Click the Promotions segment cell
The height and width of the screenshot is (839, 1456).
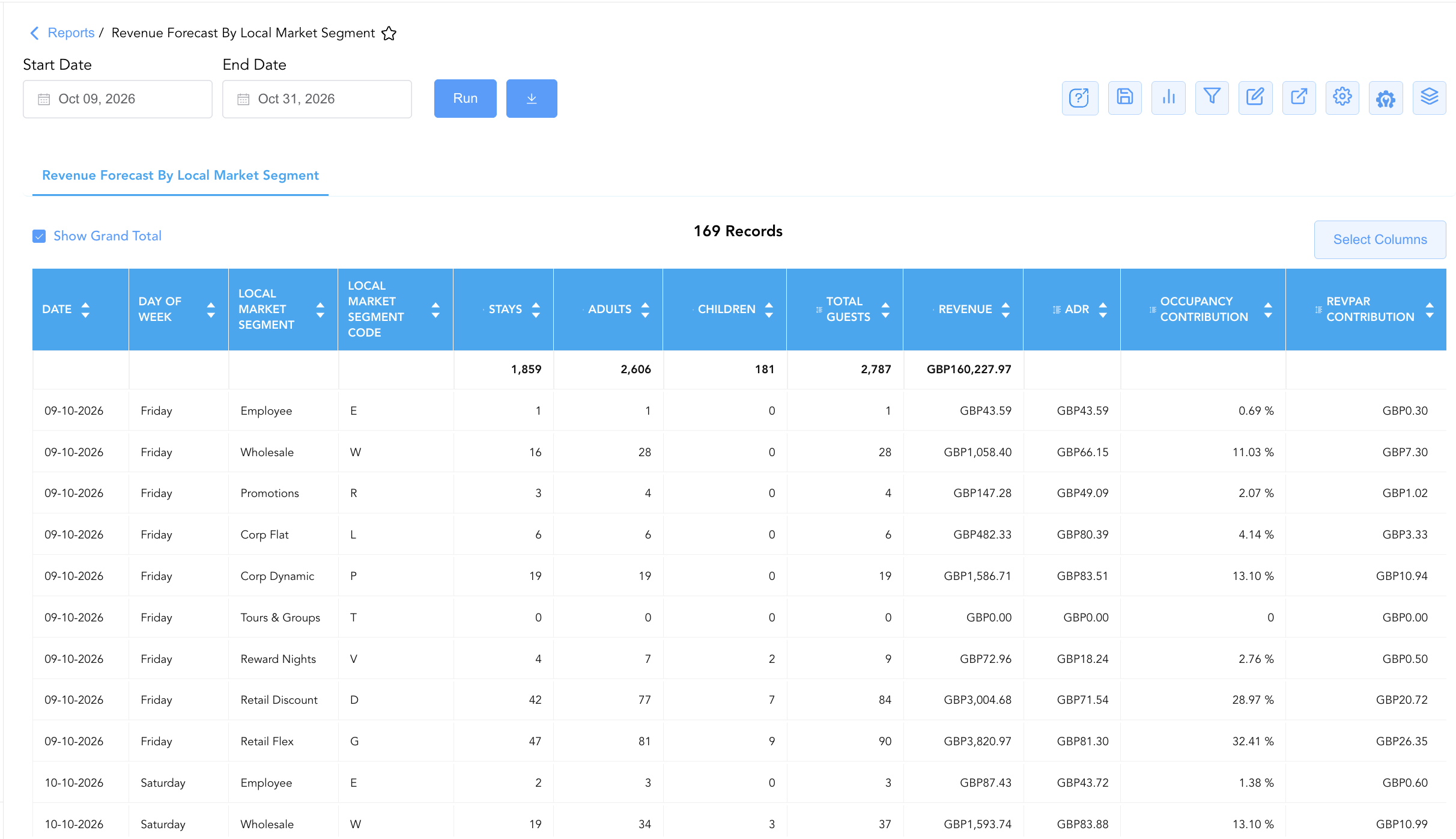(x=283, y=493)
